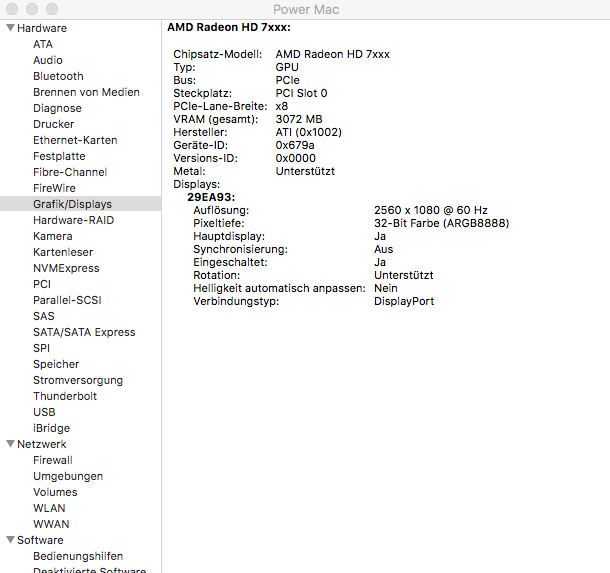Select Brennen von Medien
The height and width of the screenshot is (573, 610).
tap(86, 92)
